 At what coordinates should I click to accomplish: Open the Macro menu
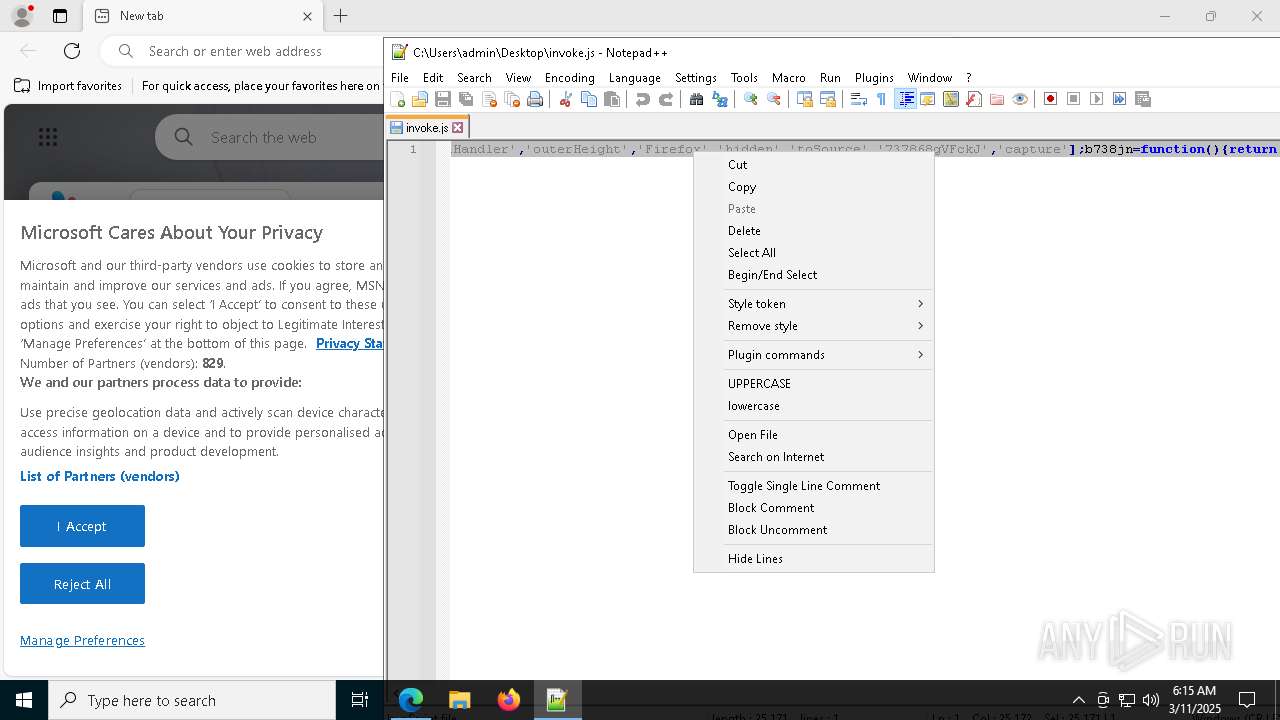click(x=788, y=77)
